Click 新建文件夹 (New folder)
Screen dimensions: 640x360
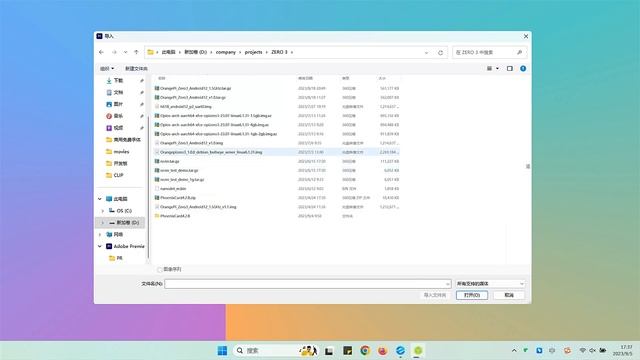point(136,69)
